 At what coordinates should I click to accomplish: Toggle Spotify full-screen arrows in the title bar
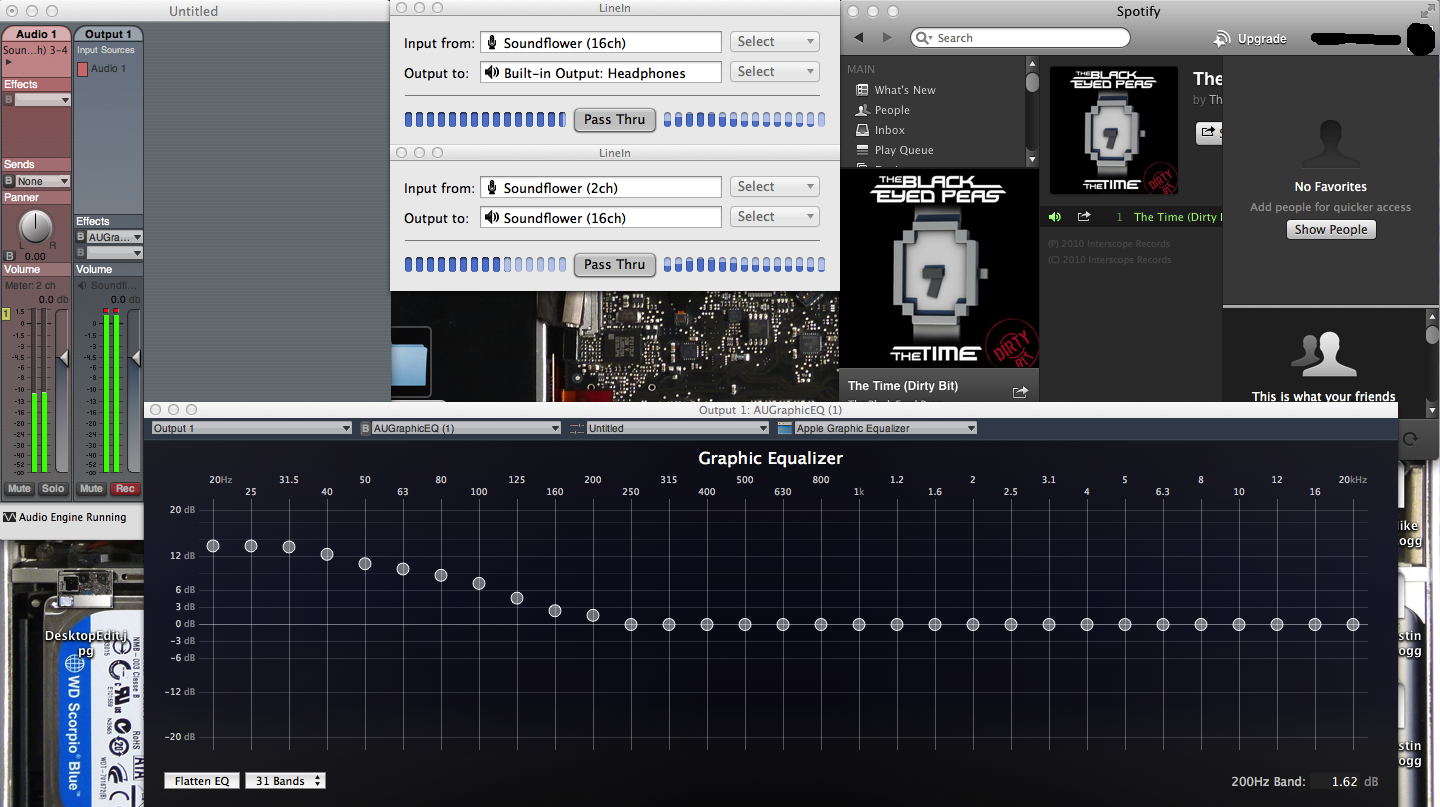[x=1427, y=11]
